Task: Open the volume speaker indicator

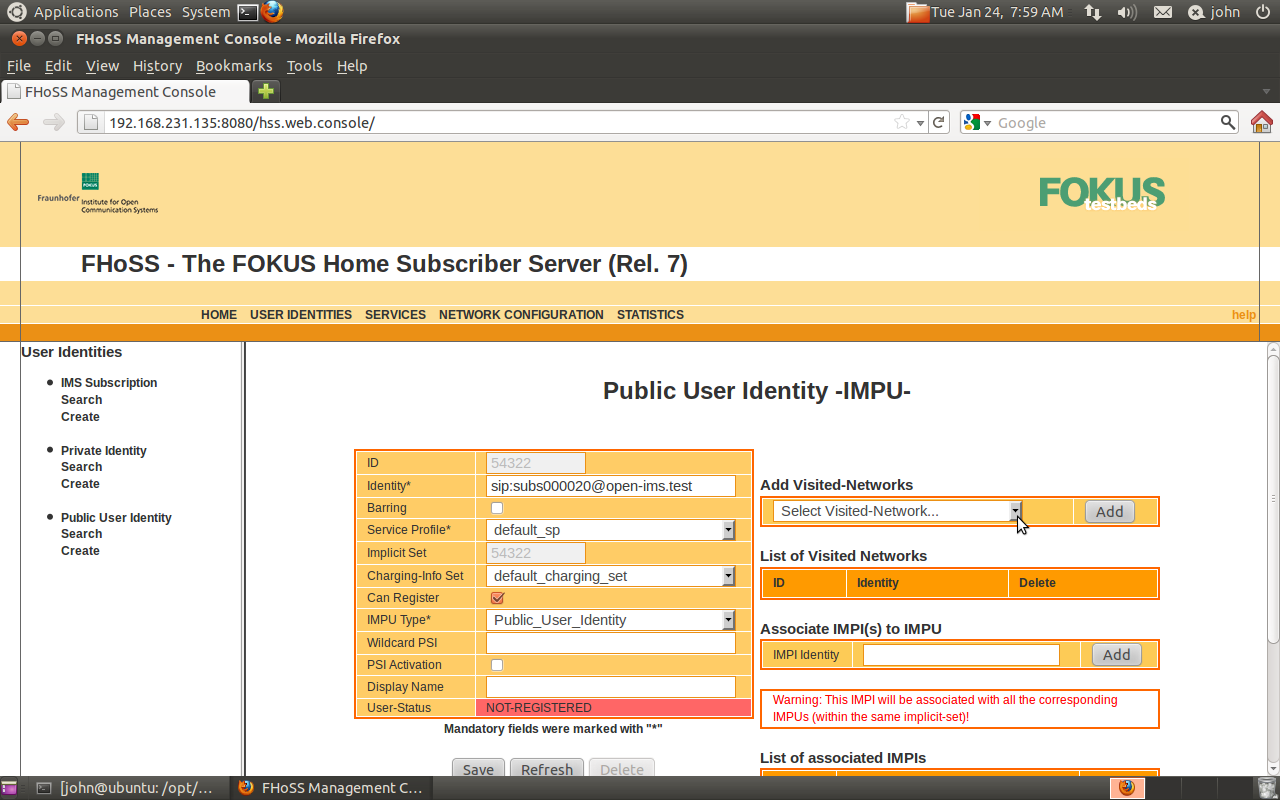Action: 1127,12
